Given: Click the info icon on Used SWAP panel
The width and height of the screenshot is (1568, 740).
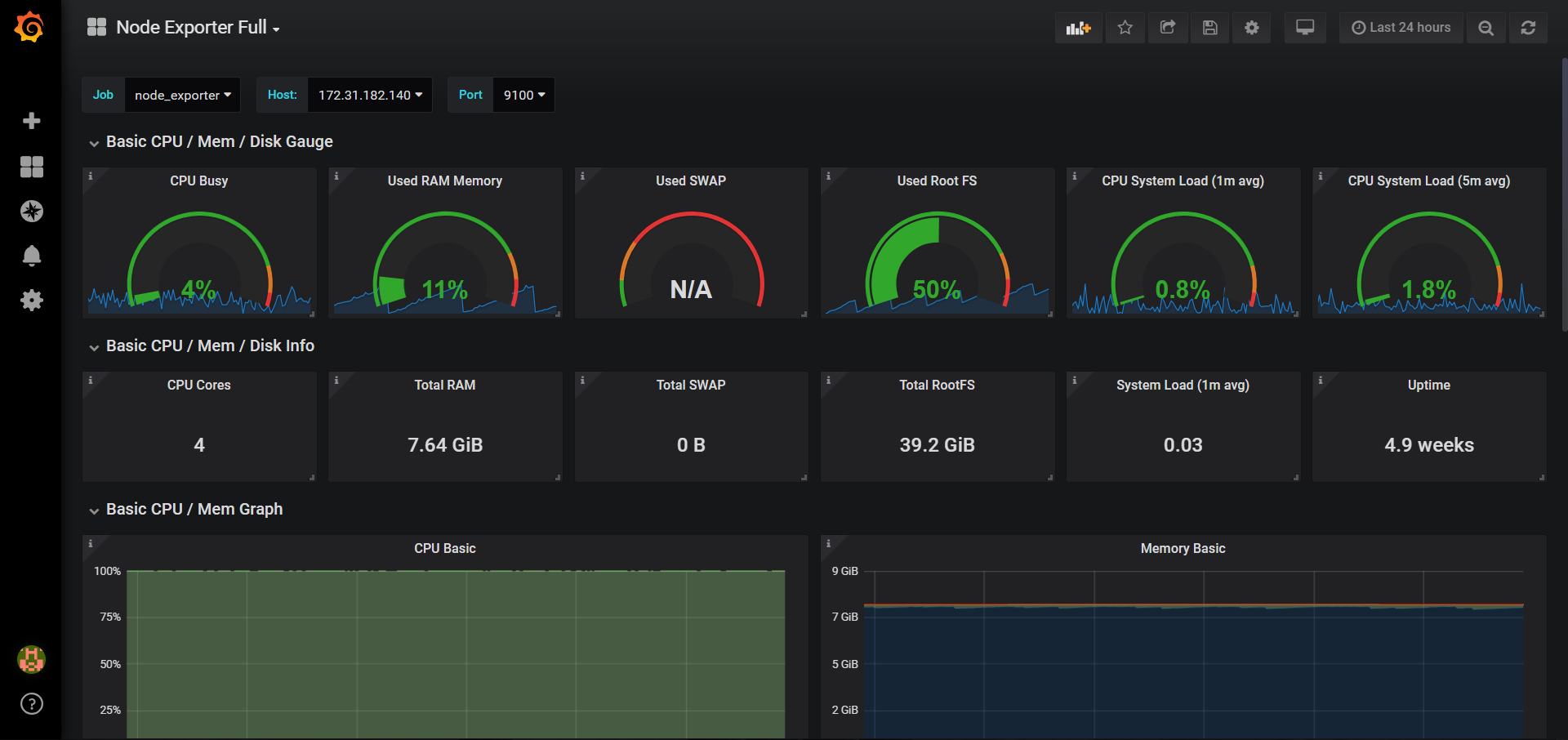Looking at the screenshot, I should [x=582, y=176].
